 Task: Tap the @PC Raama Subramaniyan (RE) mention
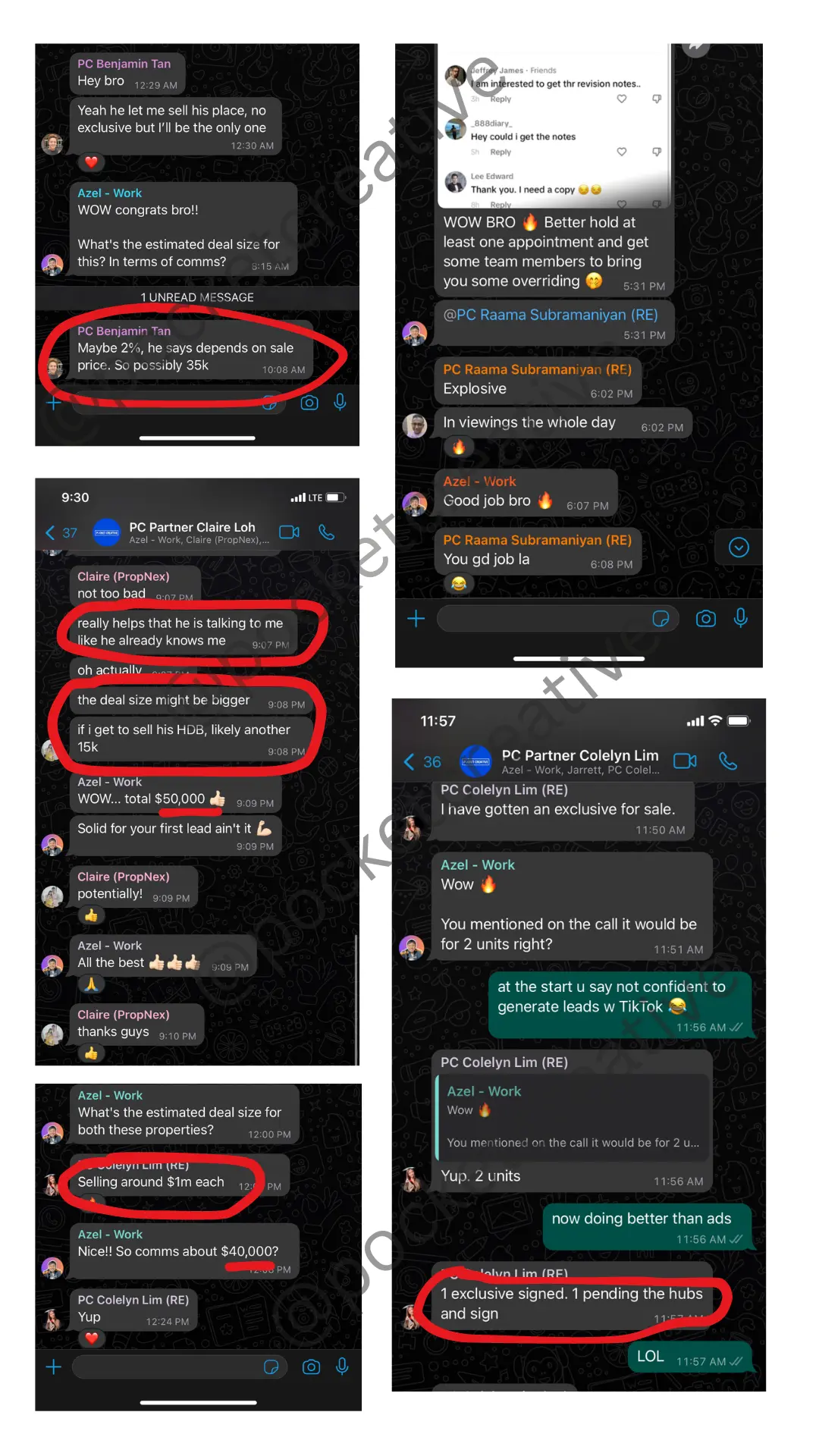551,315
